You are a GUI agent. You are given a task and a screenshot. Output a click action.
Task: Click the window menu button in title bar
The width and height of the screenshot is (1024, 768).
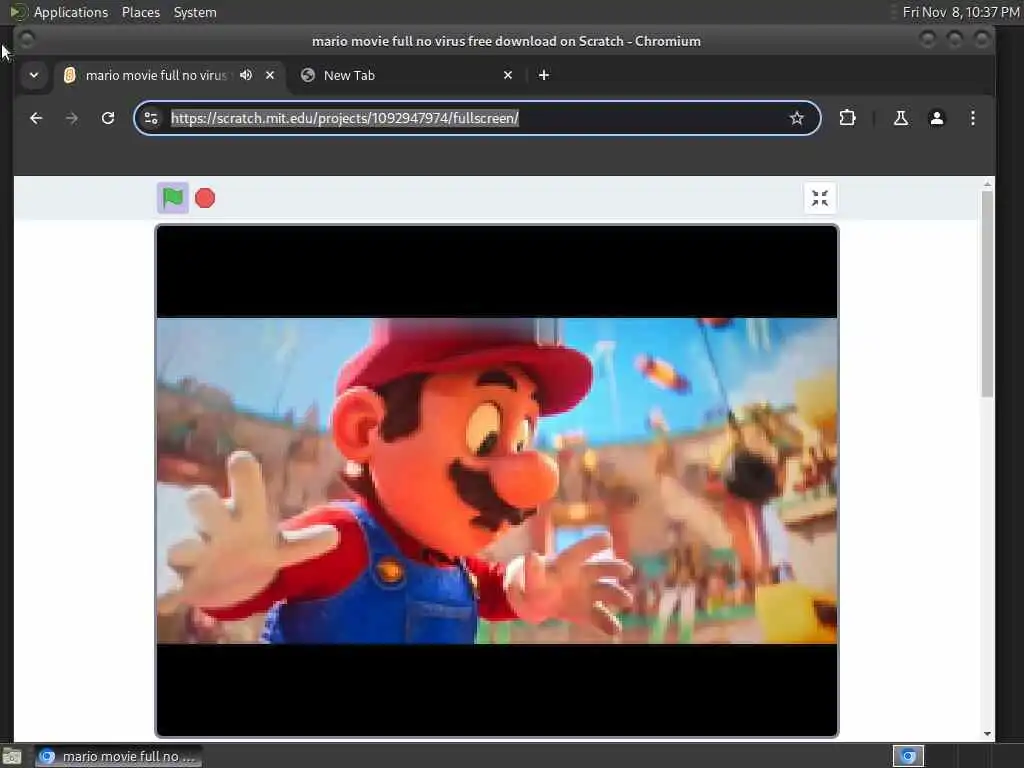point(26,40)
